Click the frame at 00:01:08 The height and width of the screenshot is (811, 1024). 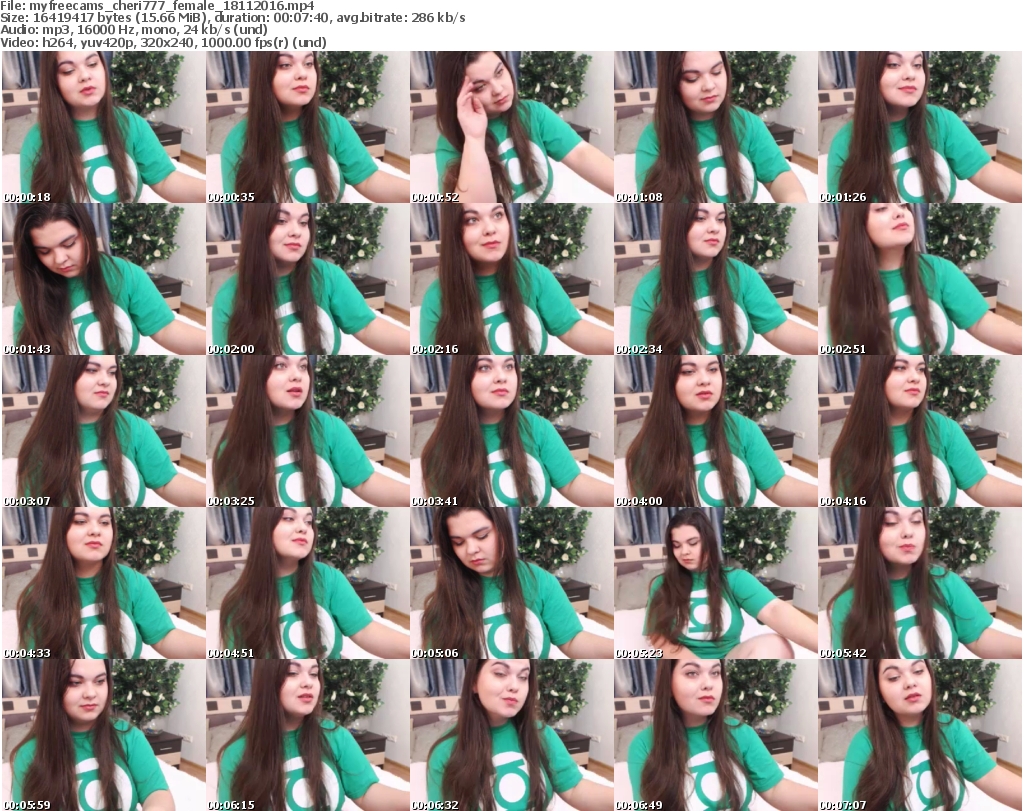pos(716,127)
